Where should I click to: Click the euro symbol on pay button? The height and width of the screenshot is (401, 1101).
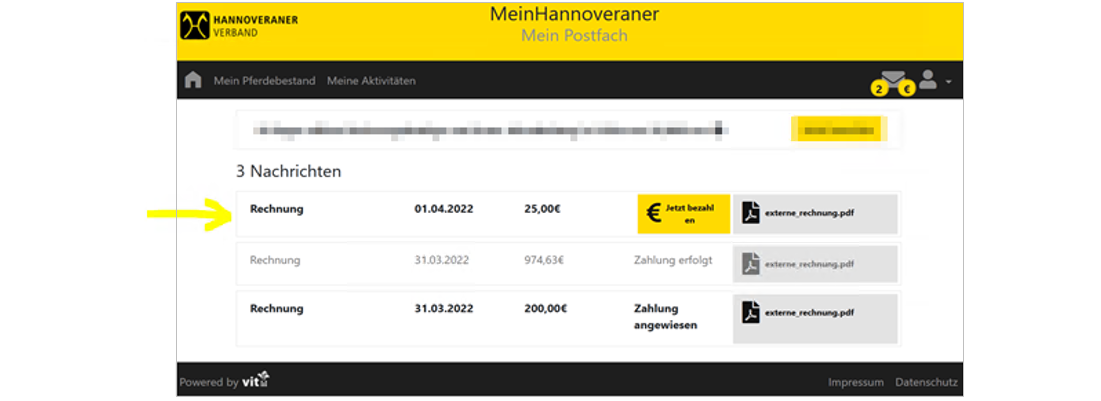[x=653, y=213]
